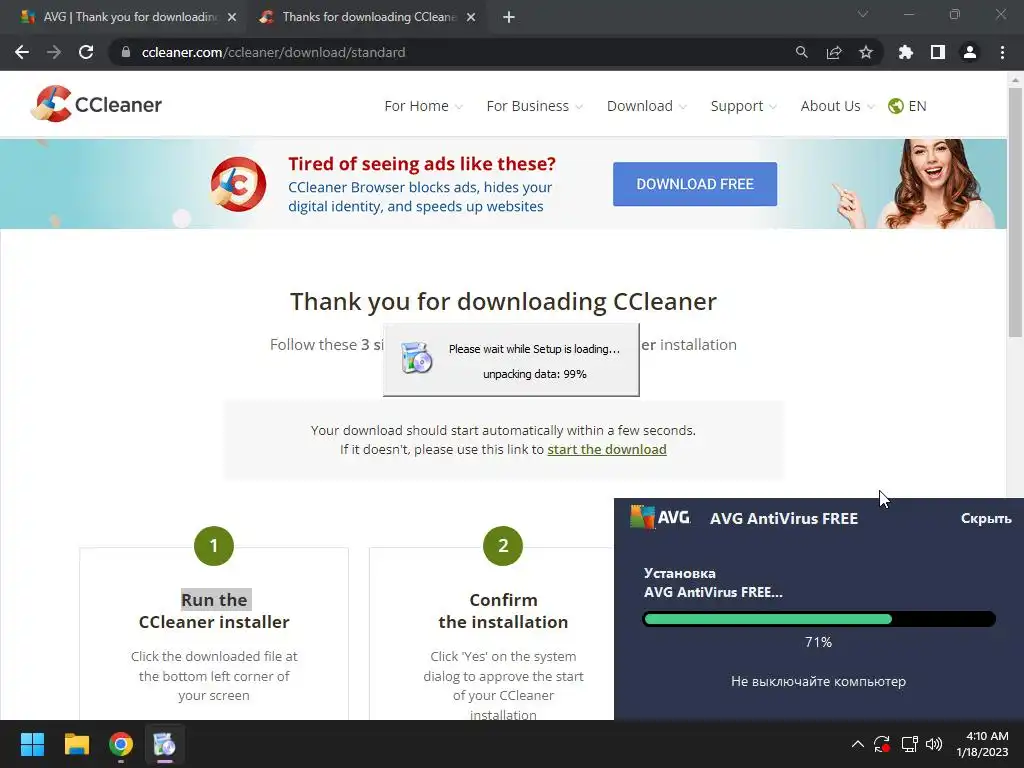This screenshot has height=768, width=1024.
Task: Expand the About Us menu
Action: pos(837,106)
